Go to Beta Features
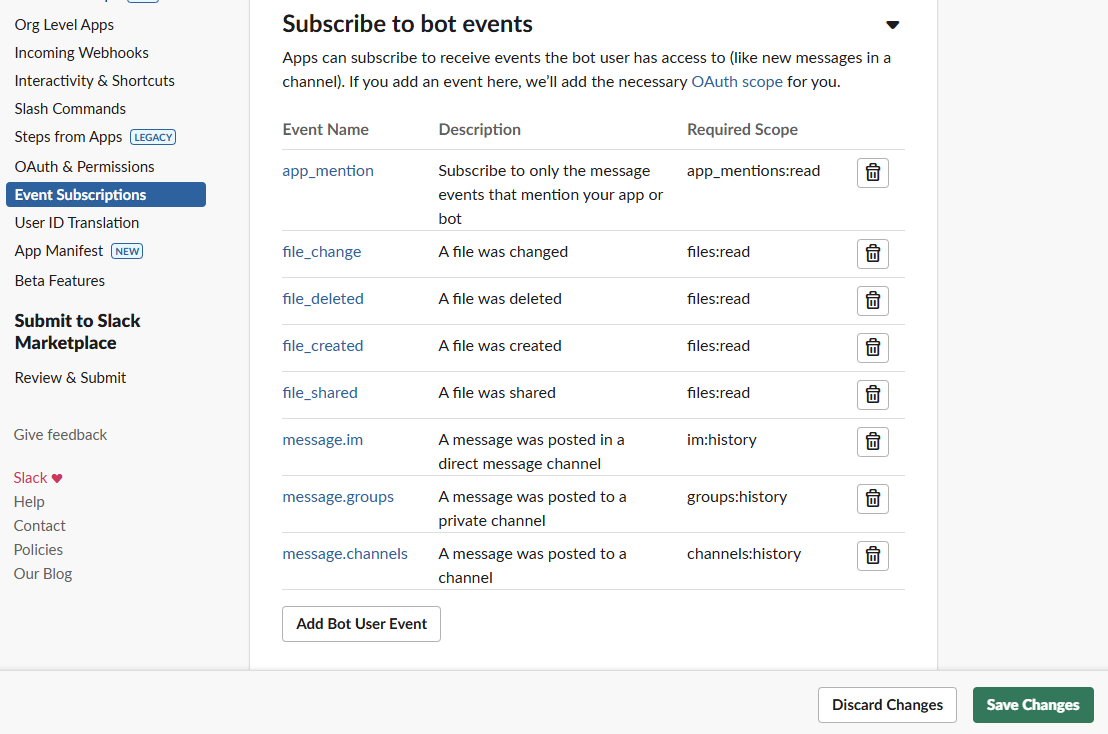This screenshot has height=734, width=1108. (59, 280)
